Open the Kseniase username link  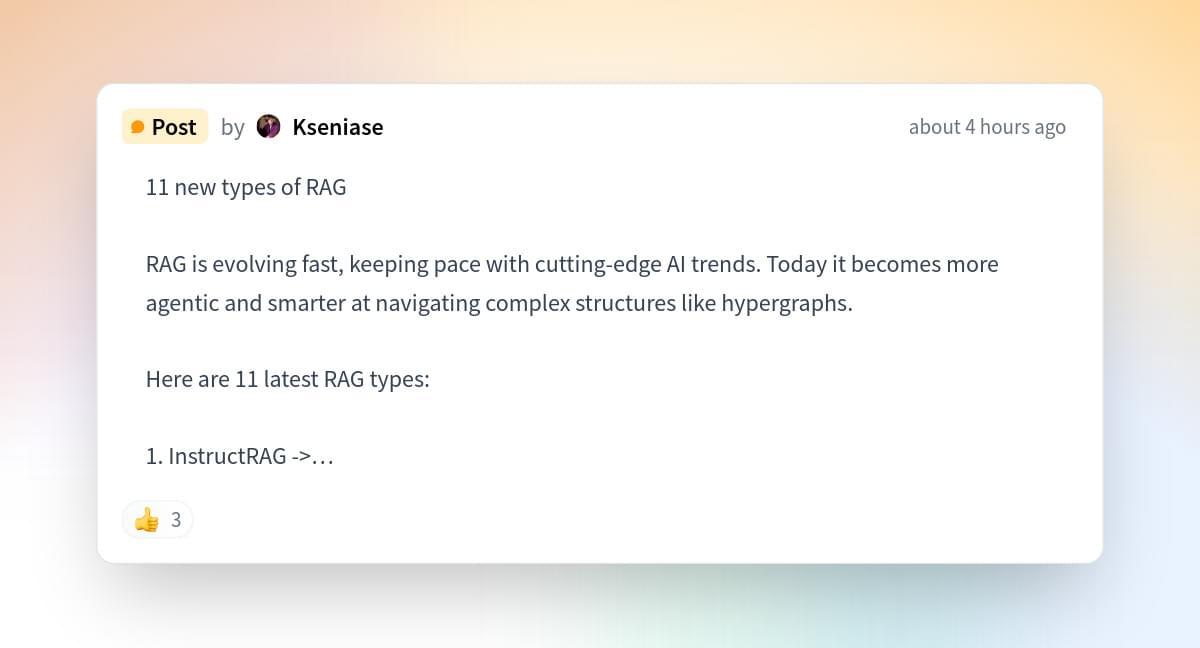(x=337, y=127)
